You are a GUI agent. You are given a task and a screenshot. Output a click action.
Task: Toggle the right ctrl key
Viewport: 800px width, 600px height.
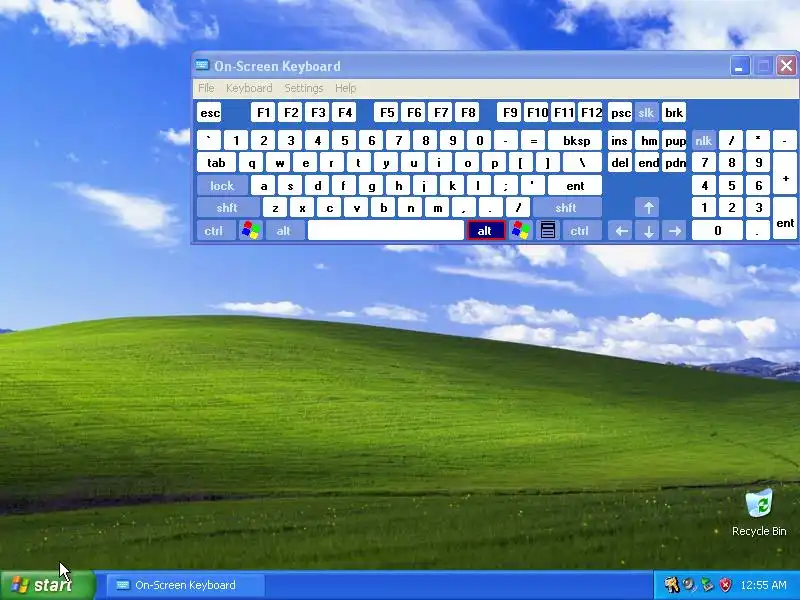coord(580,231)
